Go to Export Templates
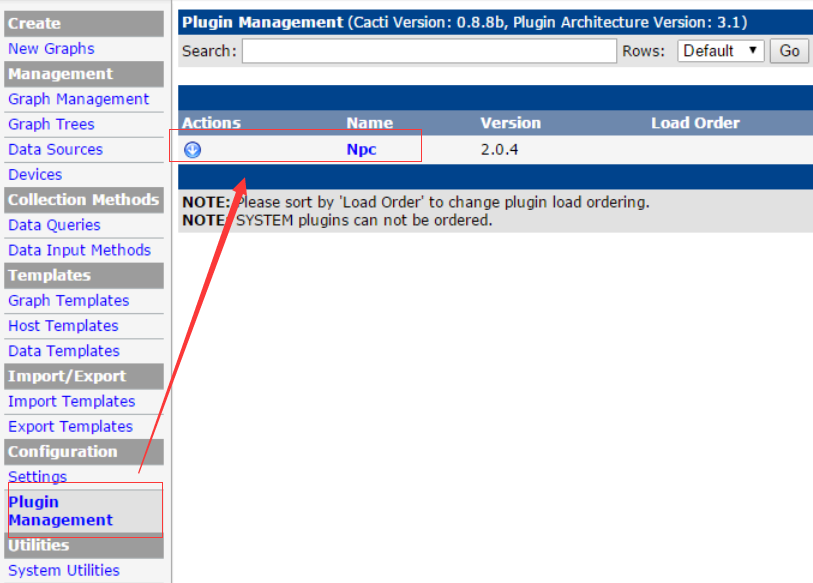This screenshot has width=813, height=583. [x=71, y=426]
